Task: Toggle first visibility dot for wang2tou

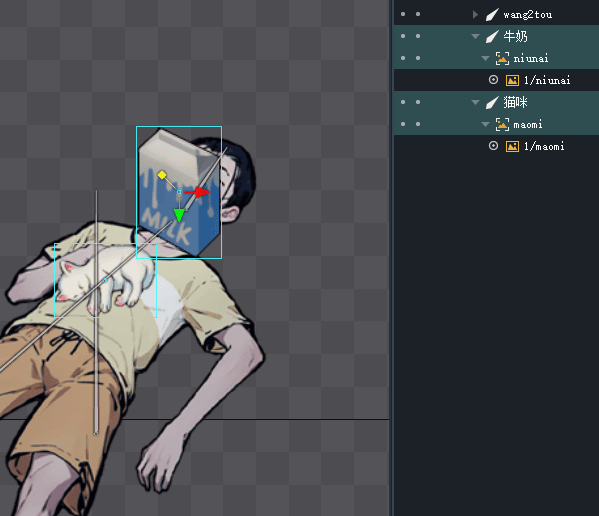Action: click(x=403, y=14)
